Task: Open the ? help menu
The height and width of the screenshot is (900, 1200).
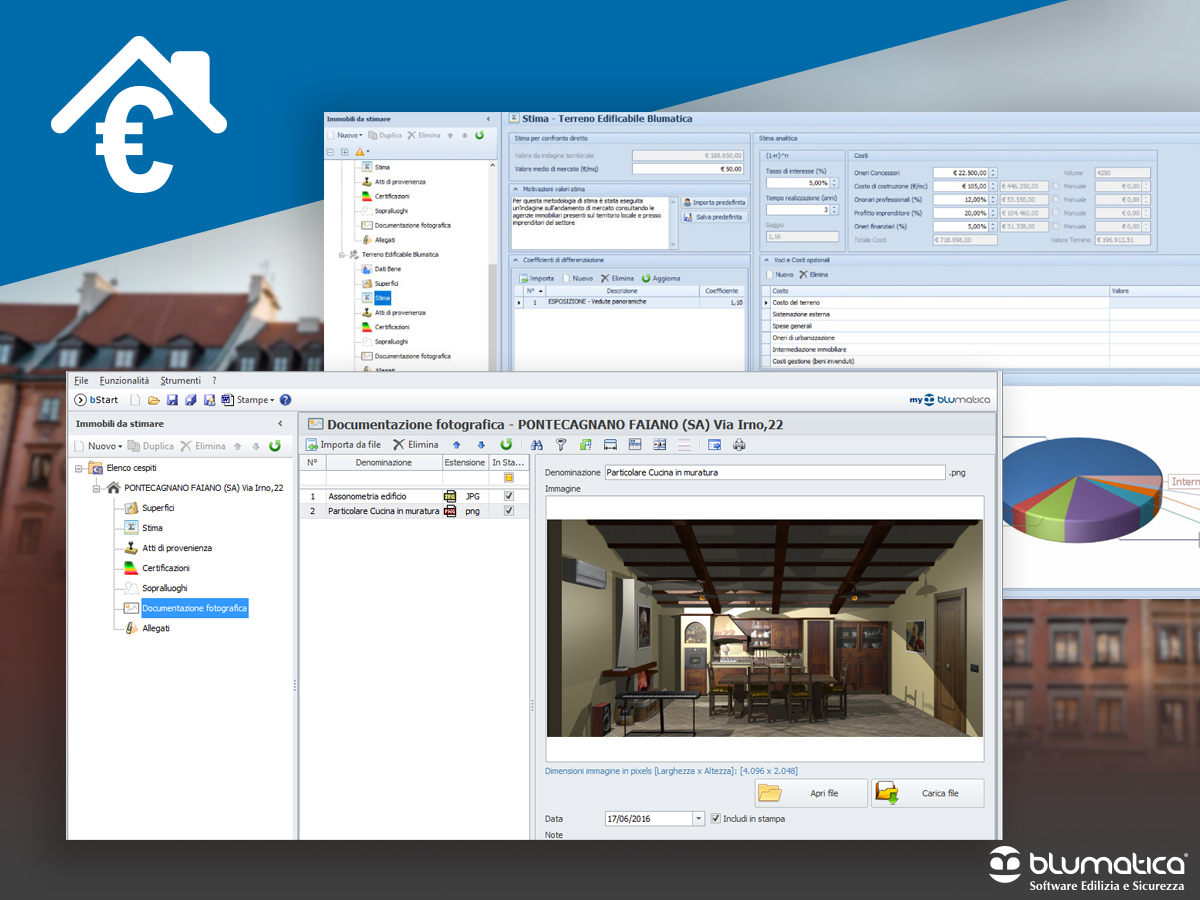Action: [214, 381]
